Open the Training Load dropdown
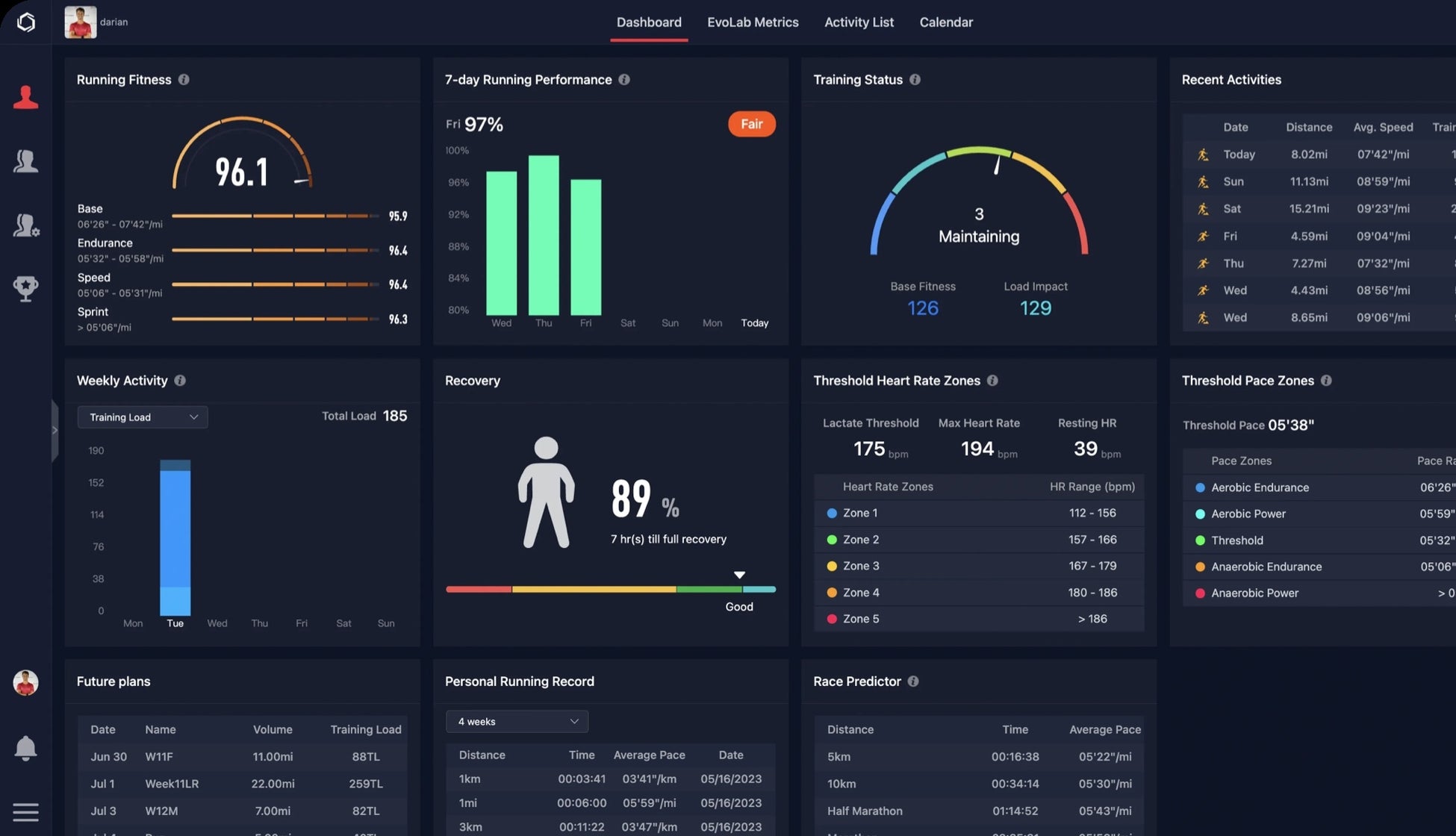The width and height of the screenshot is (1456, 836). 143,417
